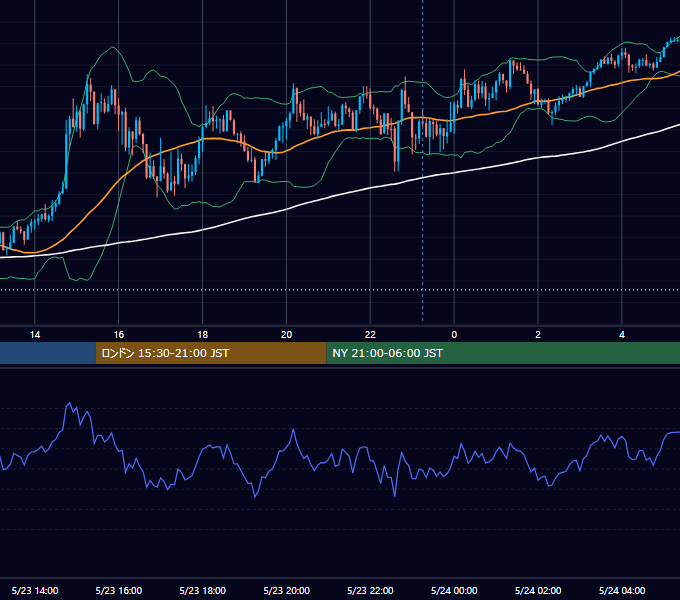Click the ロンドン 15:30-21:00 JST session bar

(x=211, y=353)
